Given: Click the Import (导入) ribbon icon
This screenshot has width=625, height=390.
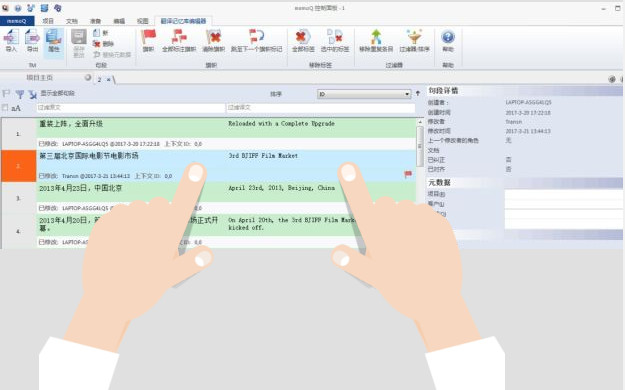Looking at the screenshot, I should tap(11, 41).
